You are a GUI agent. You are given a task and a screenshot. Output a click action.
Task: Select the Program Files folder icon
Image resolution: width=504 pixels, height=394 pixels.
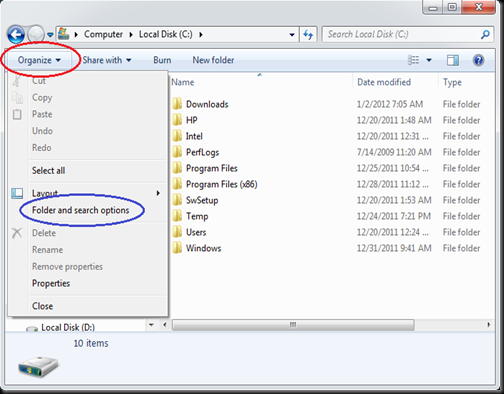pos(177,168)
